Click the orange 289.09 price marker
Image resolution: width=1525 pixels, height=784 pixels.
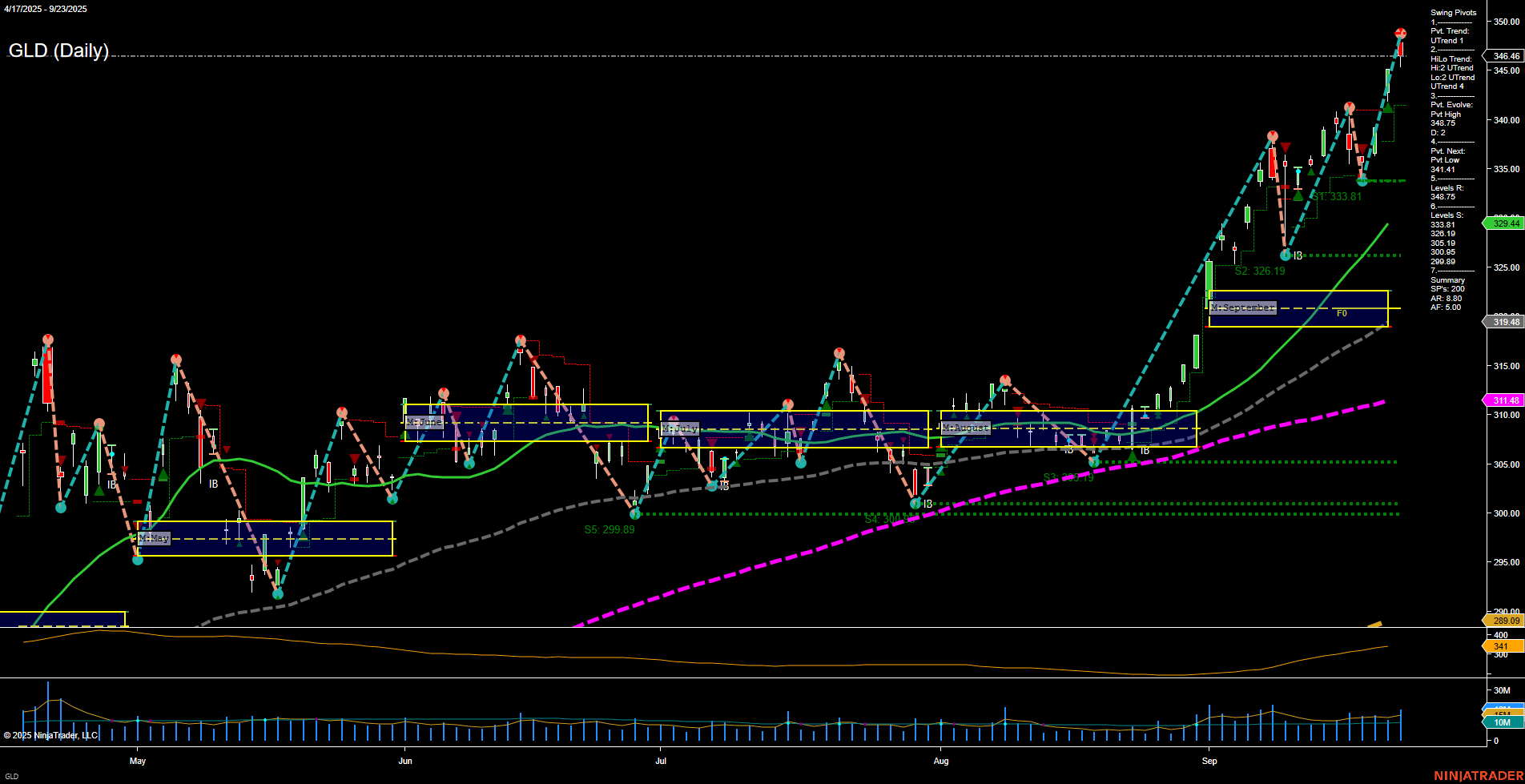(x=1503, y=620)
